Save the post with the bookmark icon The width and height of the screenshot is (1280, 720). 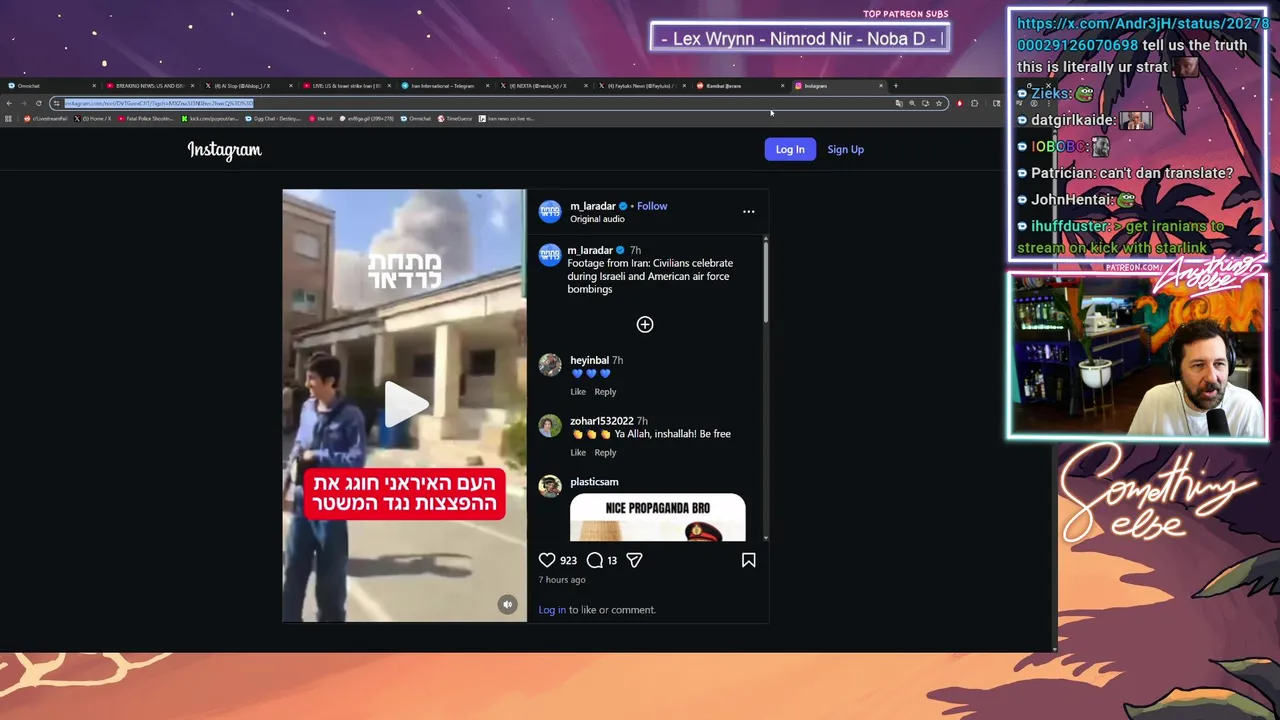click(748, 560)
